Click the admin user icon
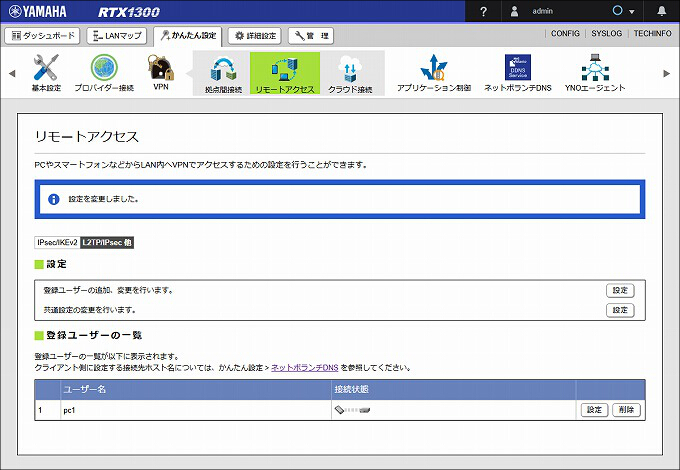The image size is (680, 470). (x=514, y=11)
